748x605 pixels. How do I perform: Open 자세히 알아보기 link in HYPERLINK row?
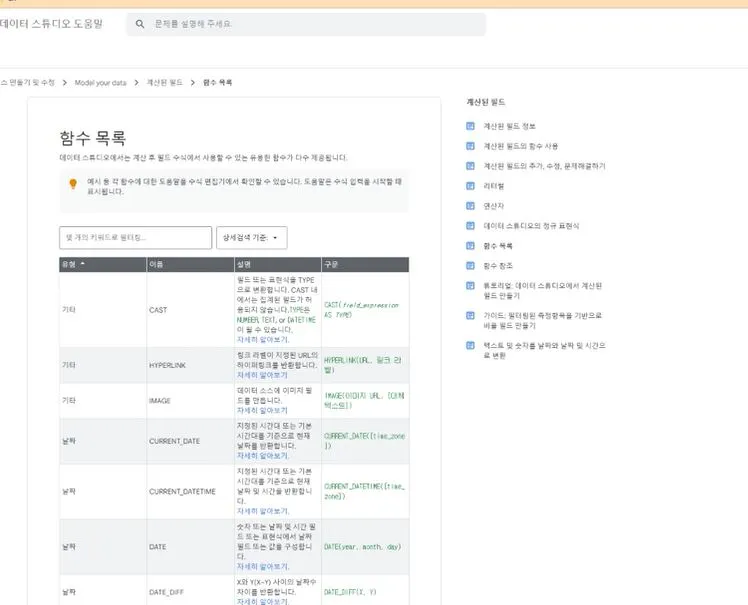pos(262,376)
